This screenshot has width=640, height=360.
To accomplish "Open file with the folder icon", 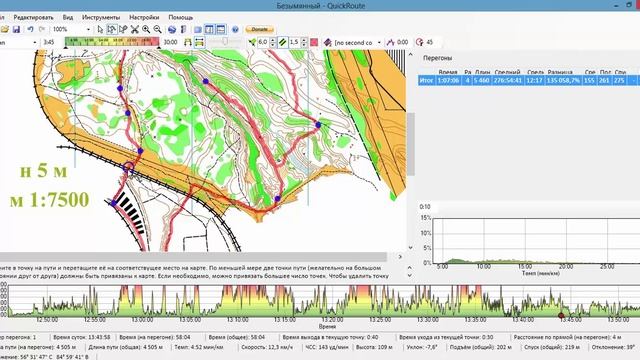I will 4,29.
